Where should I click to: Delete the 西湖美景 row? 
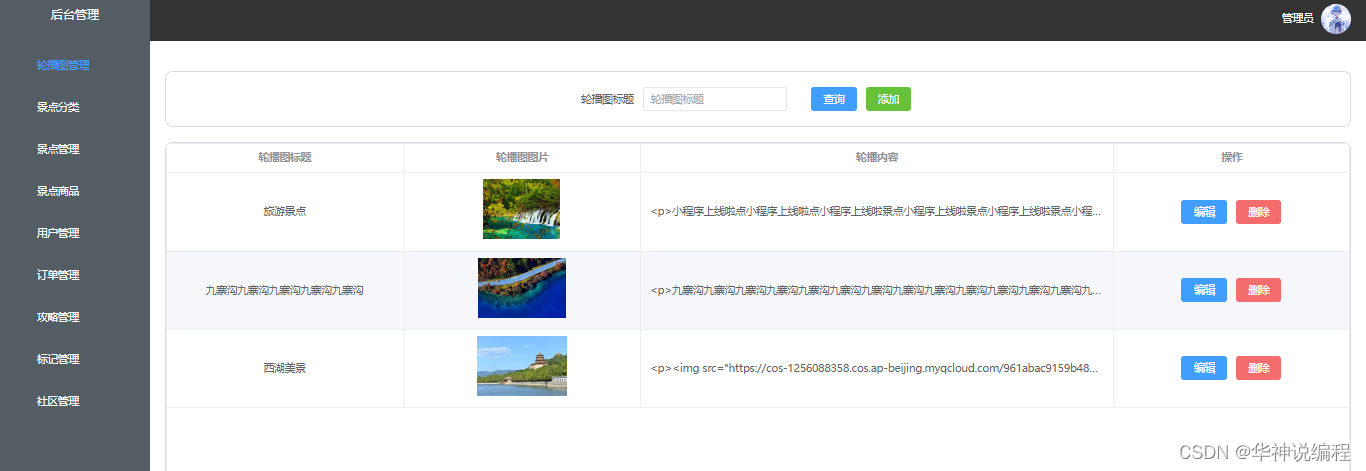(1258, 368)
